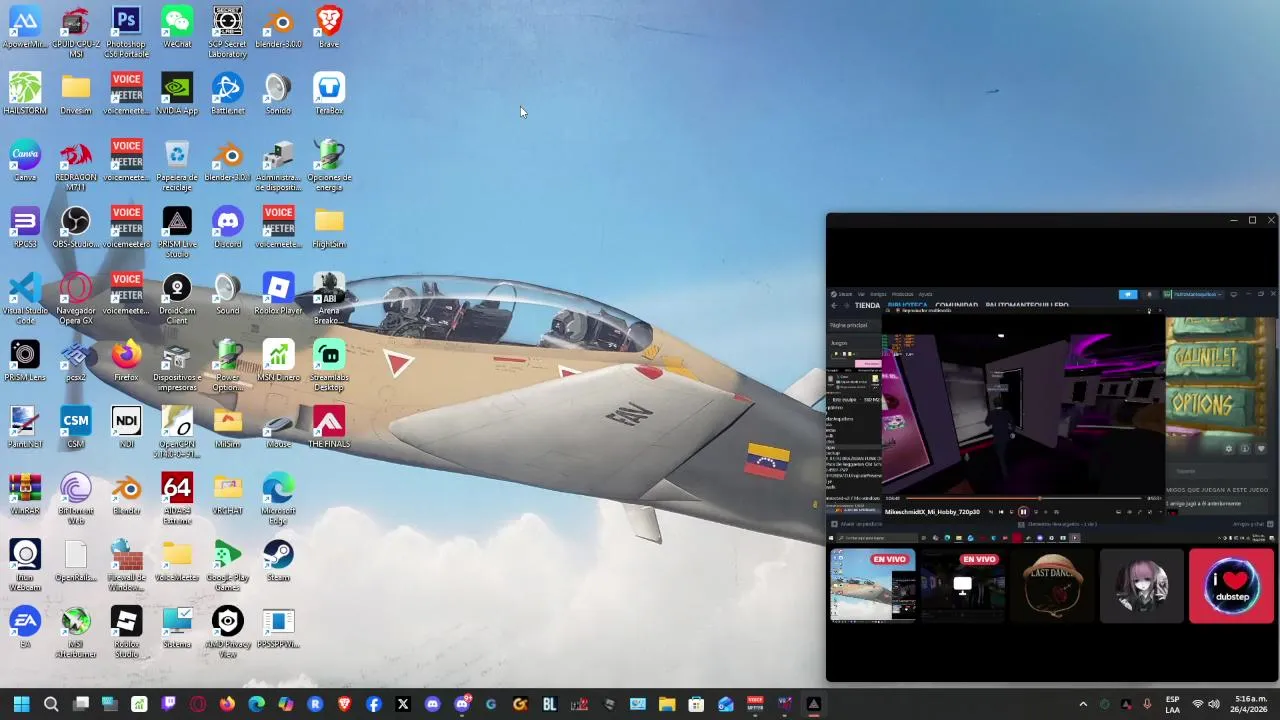The height and width of the screenshot is (720, 1280).
Task: Open the TeraBox desktop shortcut
Action: coord(329,94)
